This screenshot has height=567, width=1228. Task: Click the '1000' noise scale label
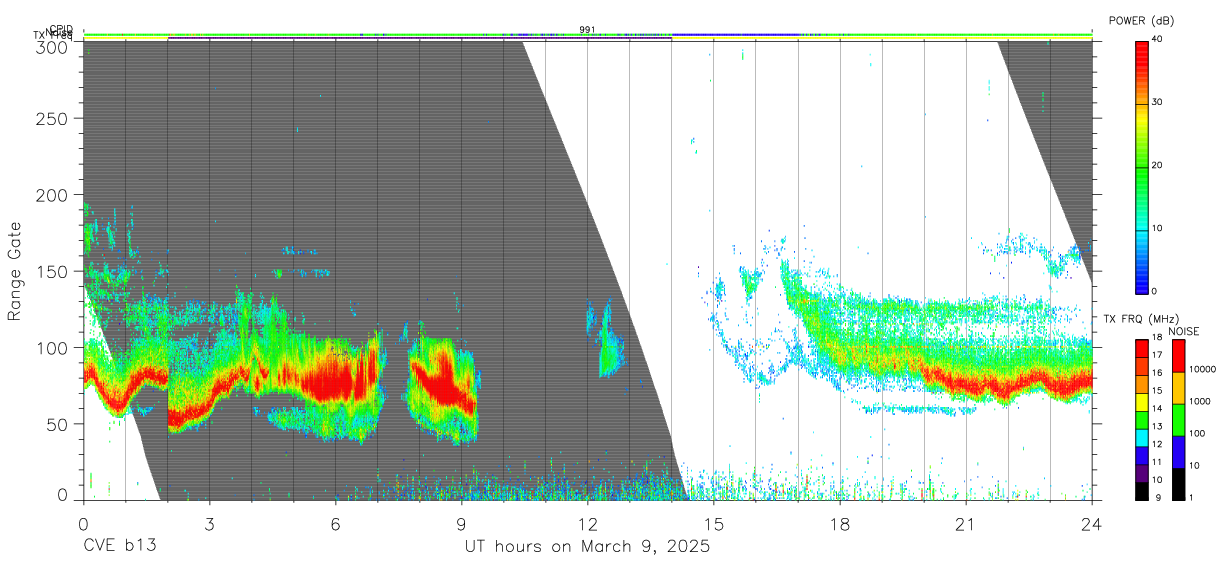(1199, 402)
